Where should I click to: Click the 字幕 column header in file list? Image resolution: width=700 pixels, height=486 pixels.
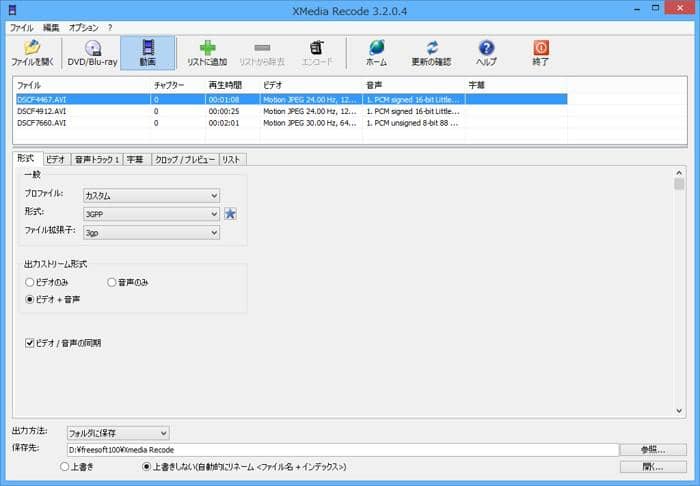(516, 85)
